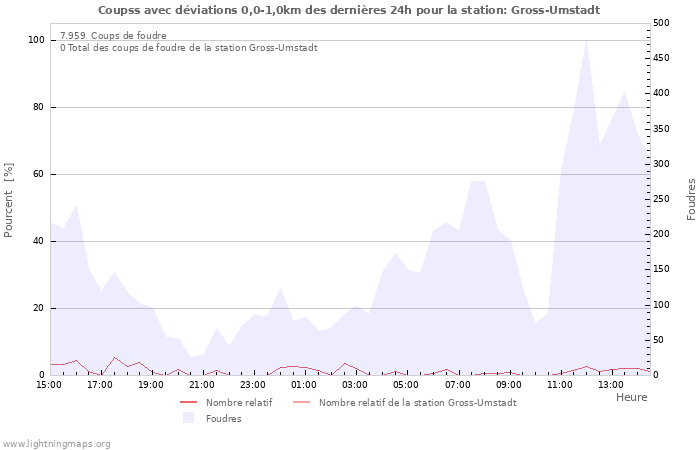Click the 05:00 time tick label
700x450 pixels.
(406, 385)
